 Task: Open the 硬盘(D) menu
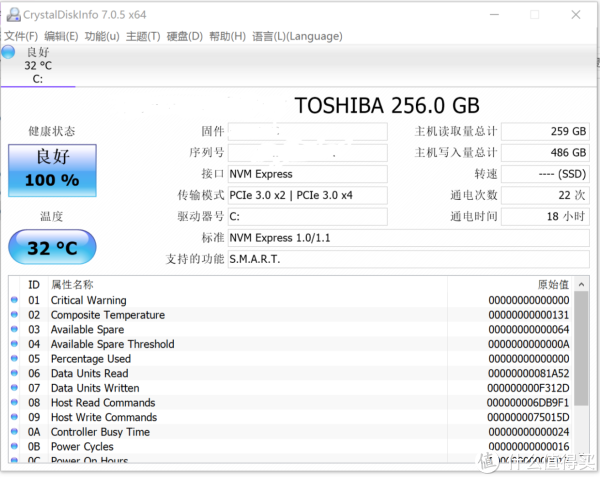pyautogui.click(x=184, y=36)
